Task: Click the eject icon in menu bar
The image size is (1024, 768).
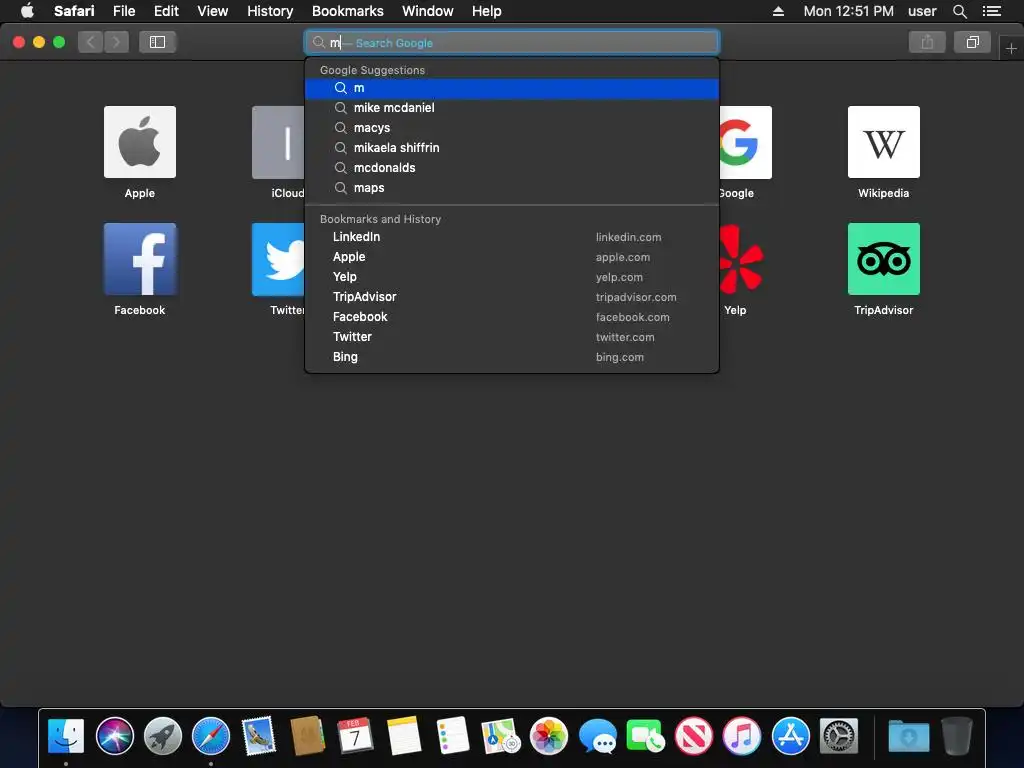Action: [x=778, y=11]
